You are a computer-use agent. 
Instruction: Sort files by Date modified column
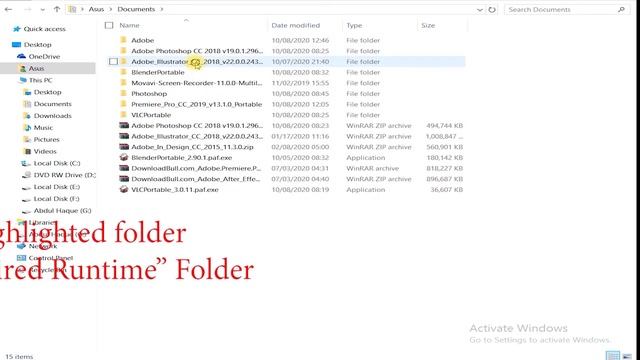[x=296, y=25]
